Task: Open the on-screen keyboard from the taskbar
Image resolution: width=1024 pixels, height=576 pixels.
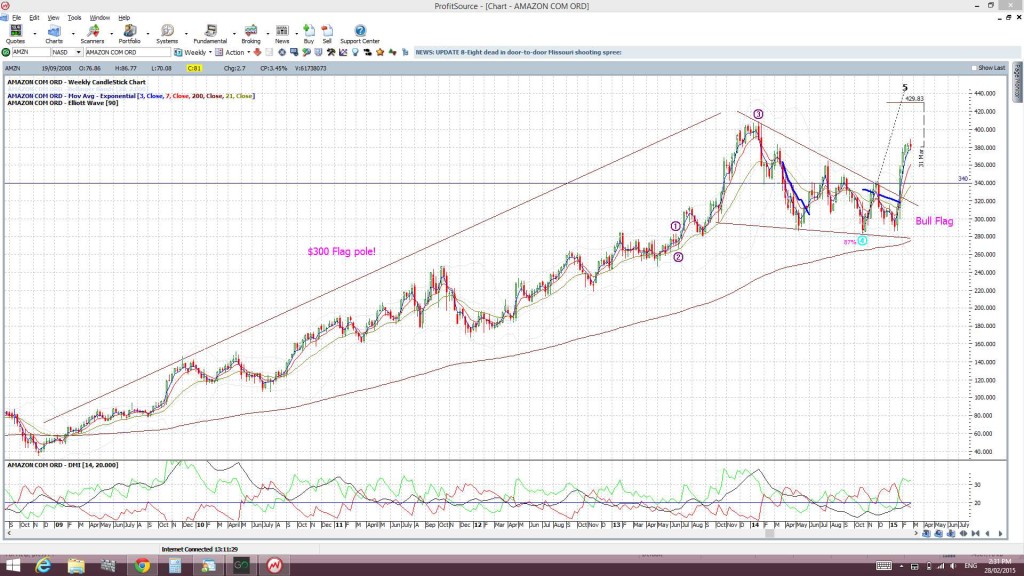Action: click(884, 566)
